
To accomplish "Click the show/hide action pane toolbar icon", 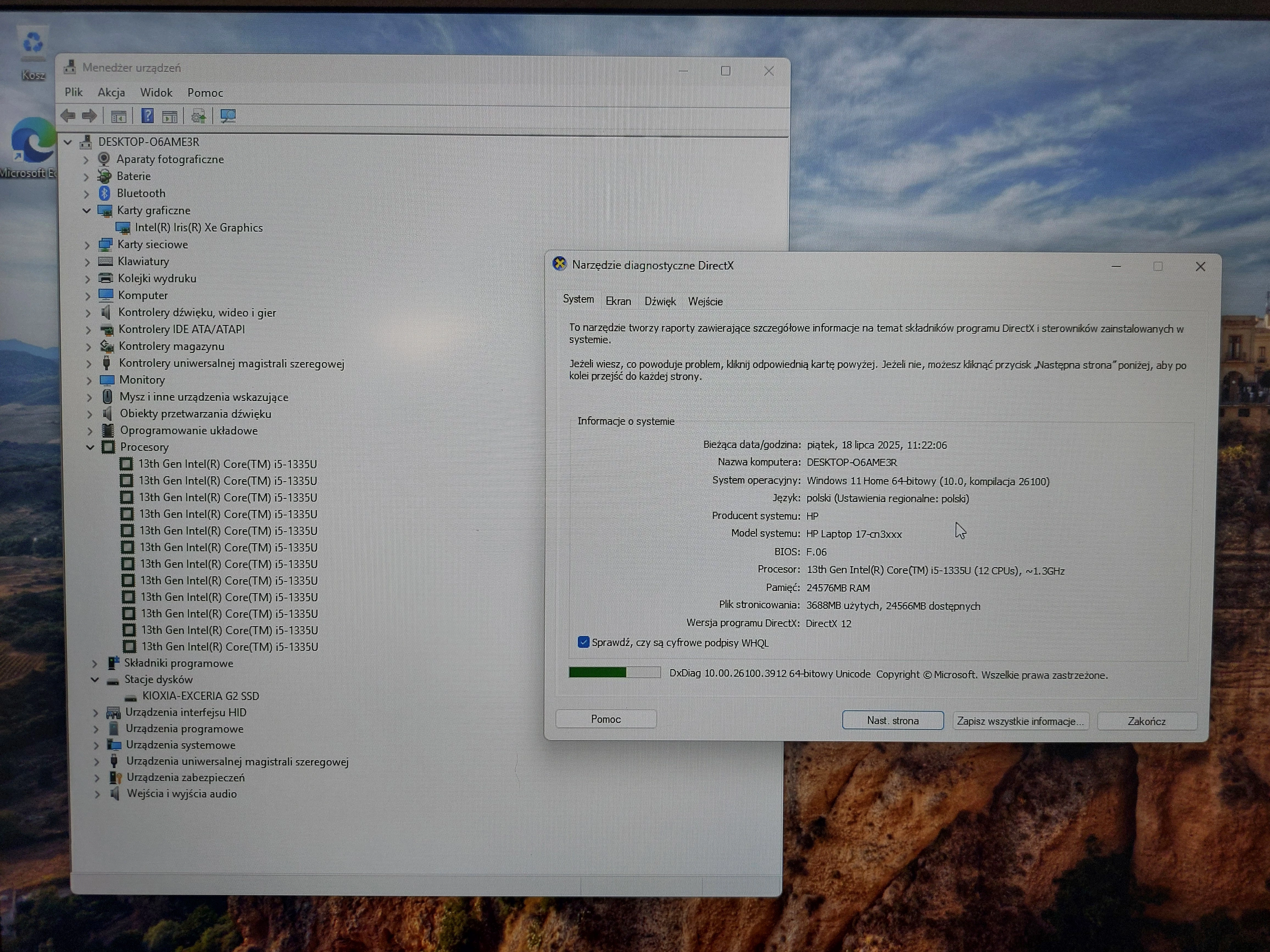I will point(170,116).
